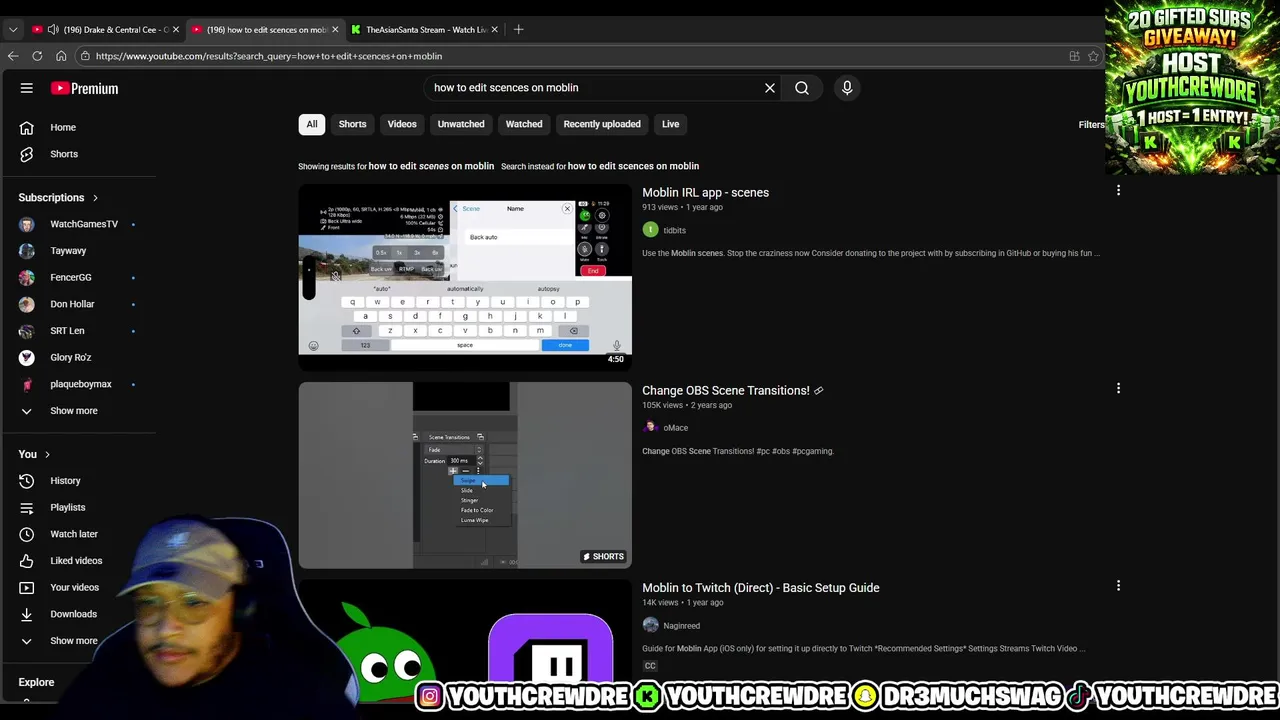Open the search Filters menu

pos(1091,125)
